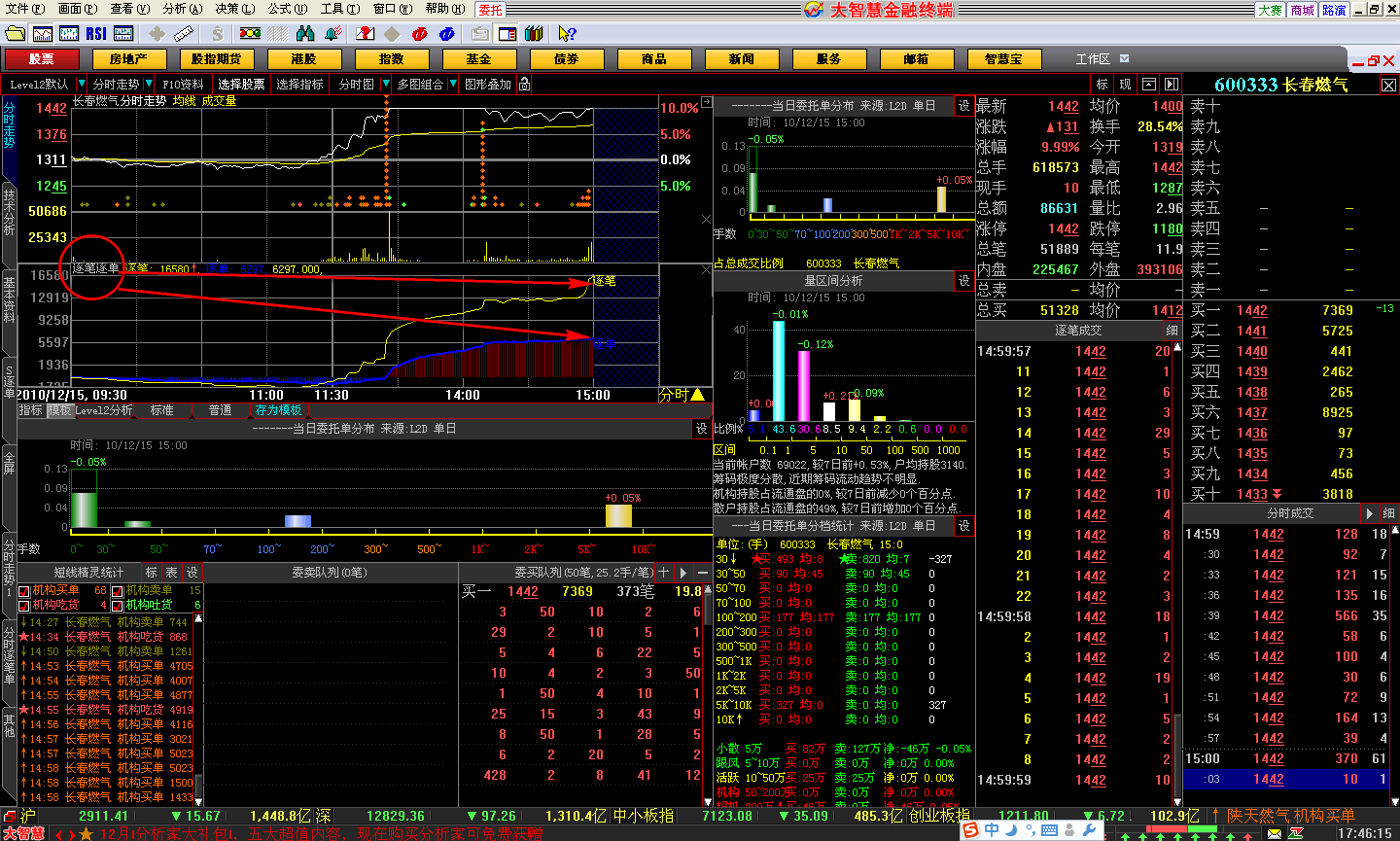Click the cursor help question icon
This screenshot has width=1400, height=841.
click(567, 33)
